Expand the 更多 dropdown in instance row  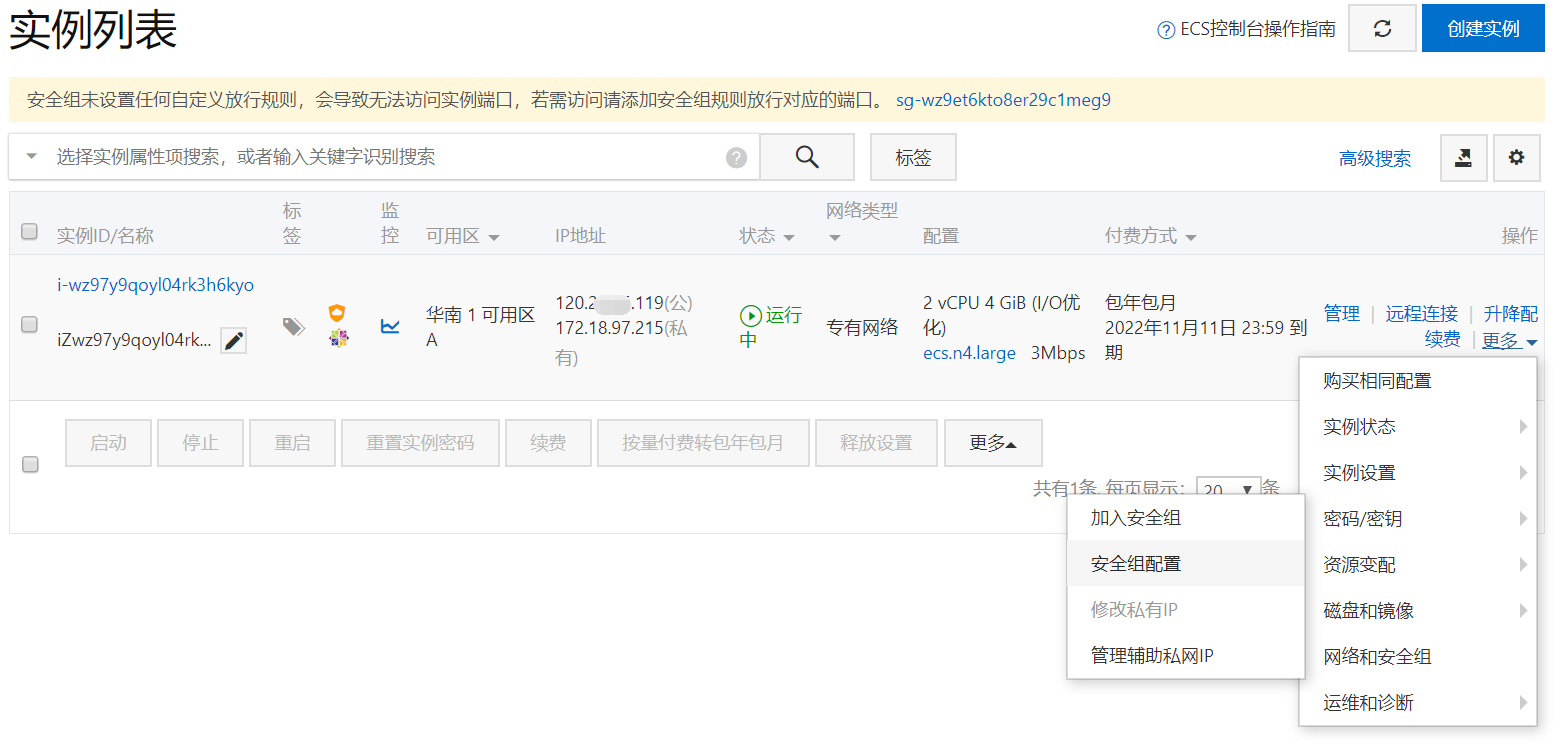tap(1509, 341)
